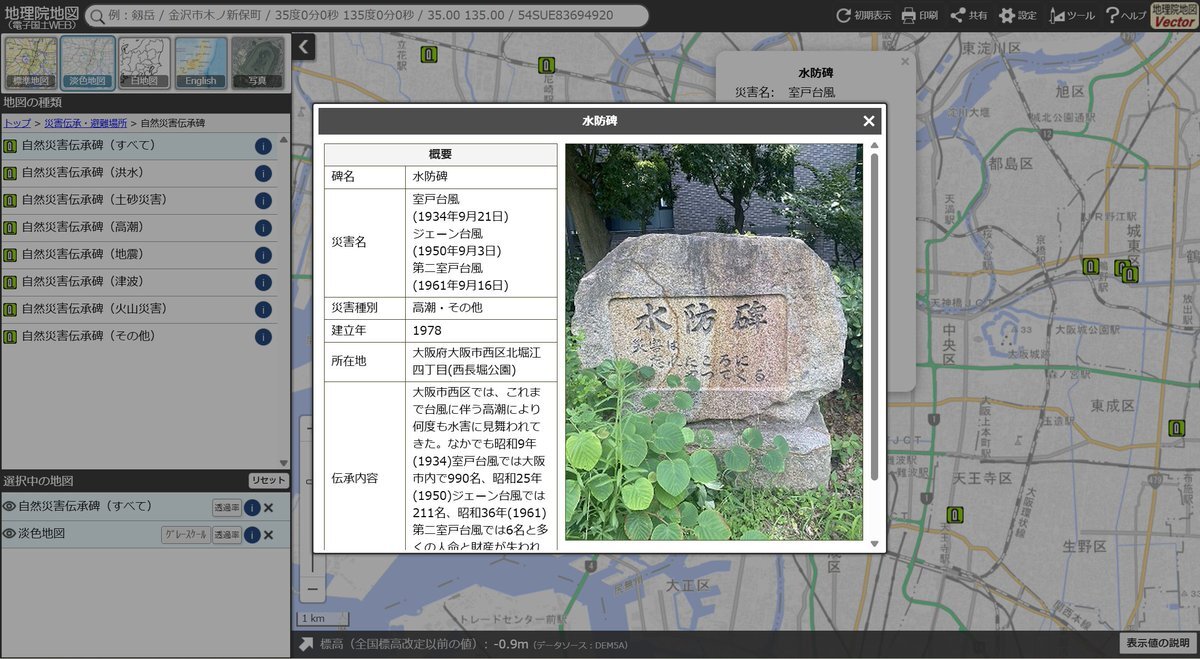
Task: Open 透過率 opacity for 自然災害伝承碑 layer
Action: pyautogui.click(x=226, y=508)
